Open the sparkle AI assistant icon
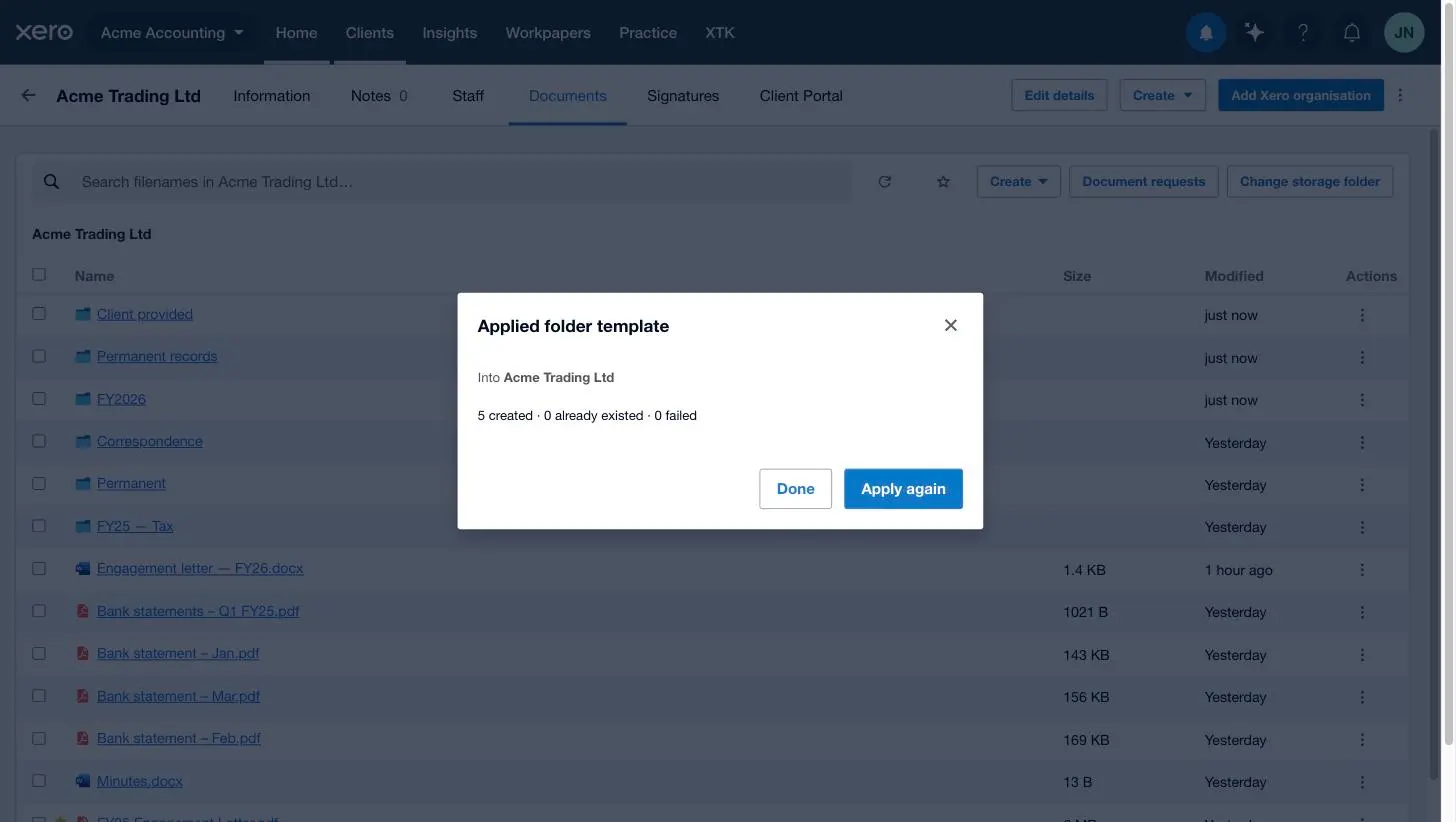Viewport: 1456px width, 822px height. point(1254,32)
